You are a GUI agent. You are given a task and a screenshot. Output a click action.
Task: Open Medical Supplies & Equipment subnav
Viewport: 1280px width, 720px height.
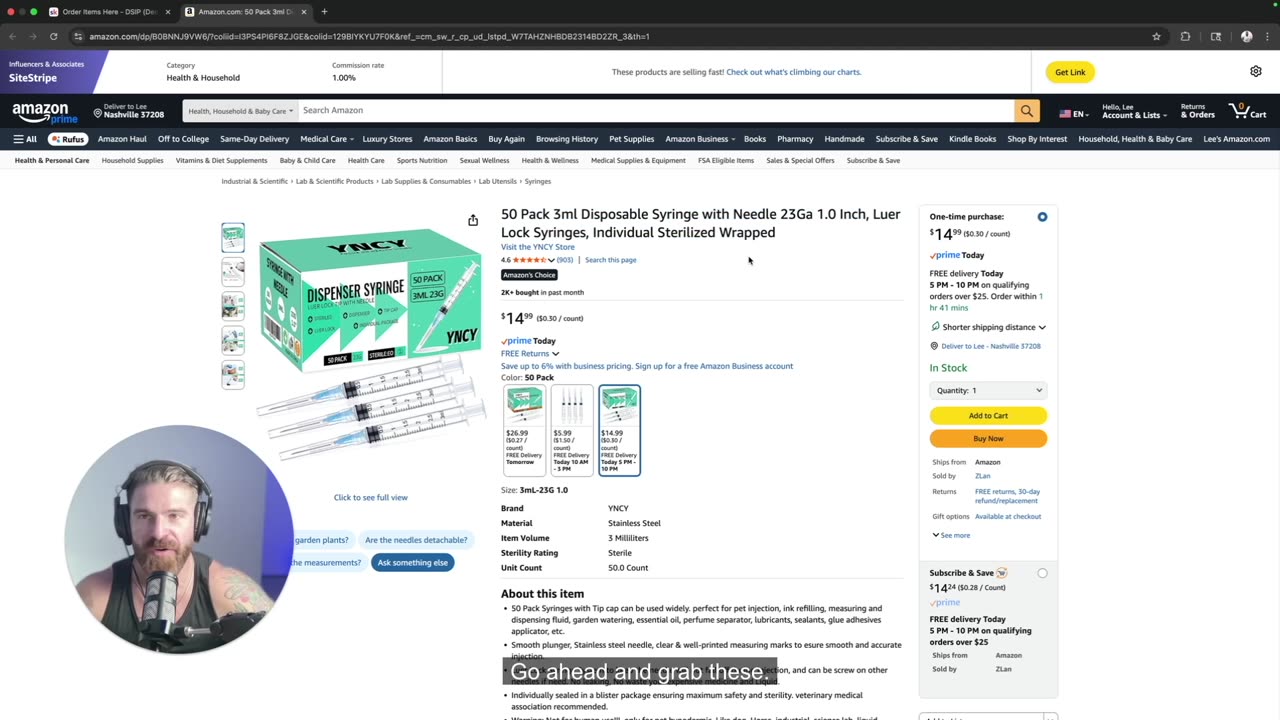638,160
